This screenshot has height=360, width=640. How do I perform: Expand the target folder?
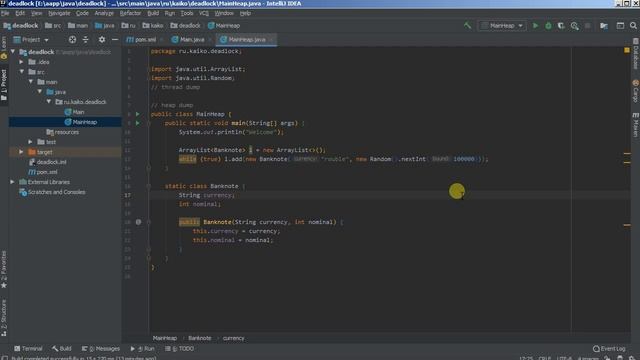(x=22, y=152)
